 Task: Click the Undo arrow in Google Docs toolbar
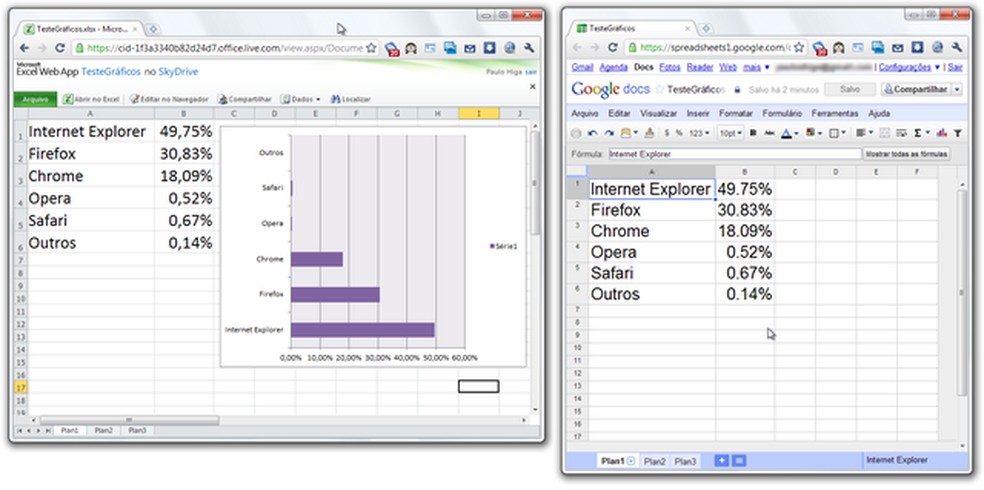coord(592,133)
